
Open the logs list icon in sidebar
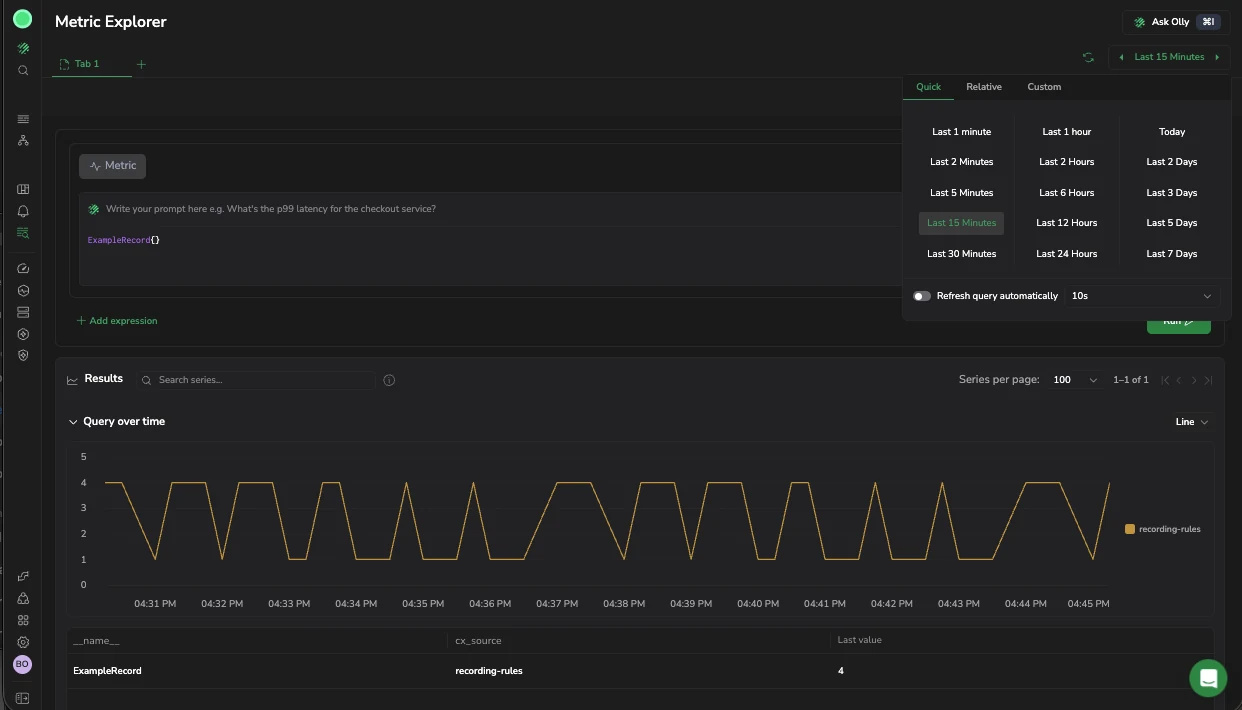(23, 118)
